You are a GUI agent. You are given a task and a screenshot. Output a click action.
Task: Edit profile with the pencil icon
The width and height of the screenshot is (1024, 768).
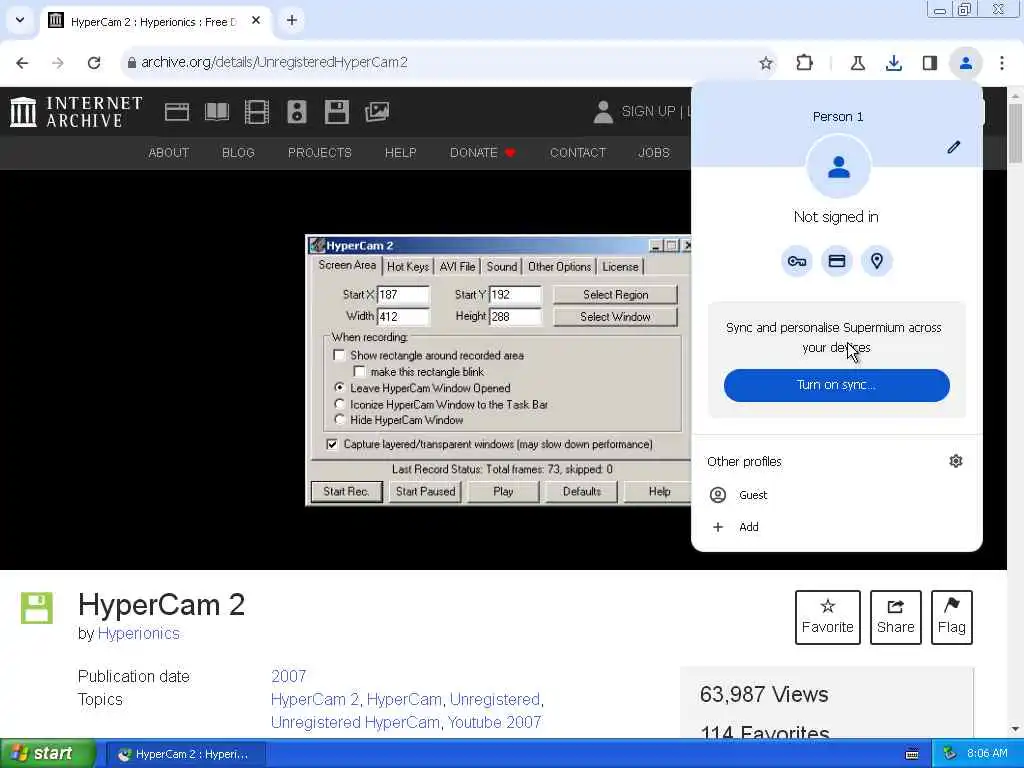pyautogui.click(x=953, y=148)
